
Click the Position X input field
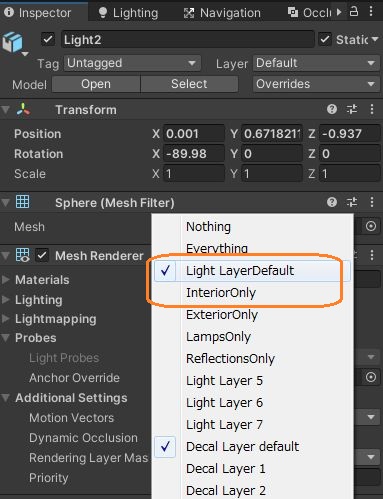click(x=194, y=134)
